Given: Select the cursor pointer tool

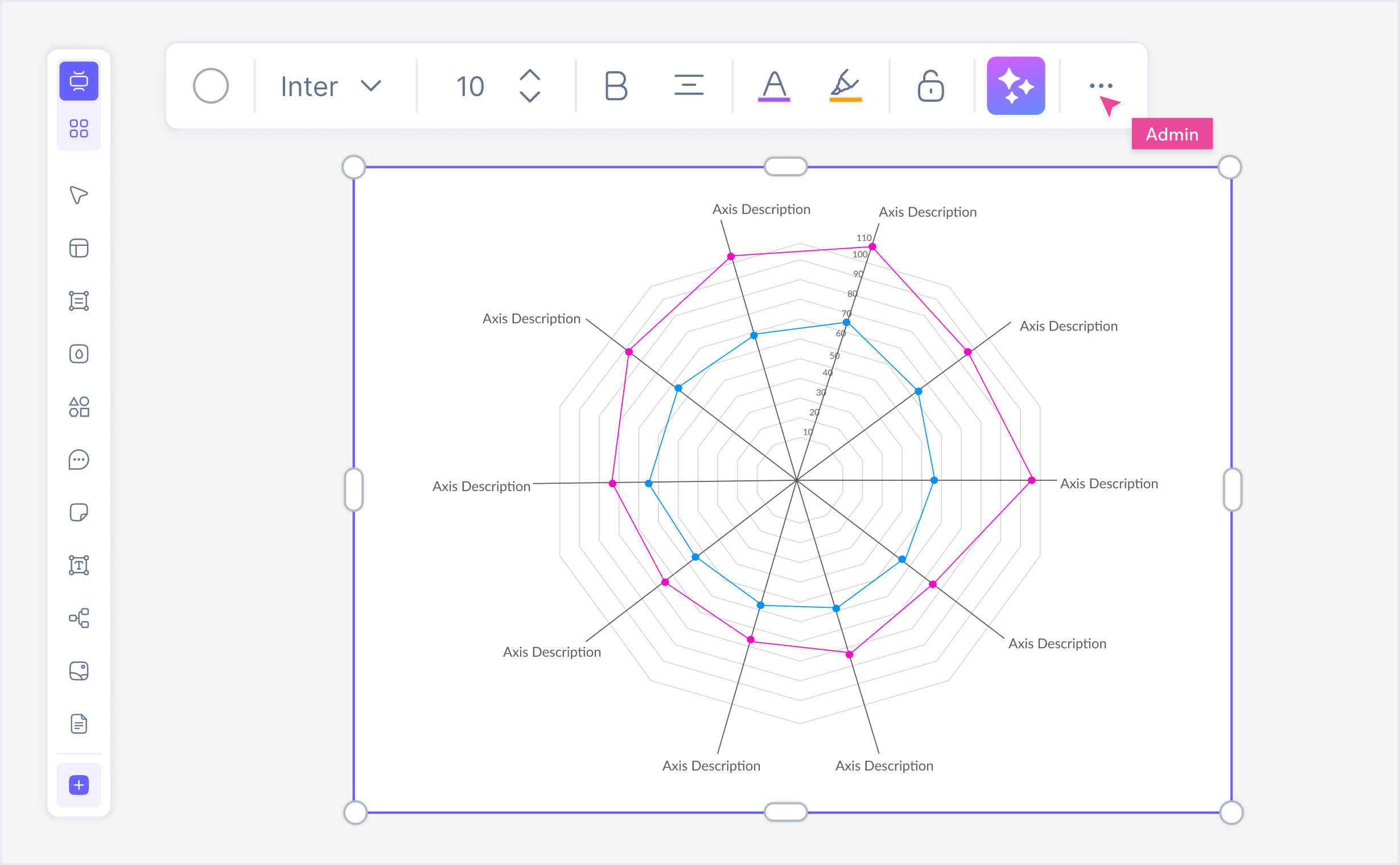Looking at the screenshot, I should 79,195.
